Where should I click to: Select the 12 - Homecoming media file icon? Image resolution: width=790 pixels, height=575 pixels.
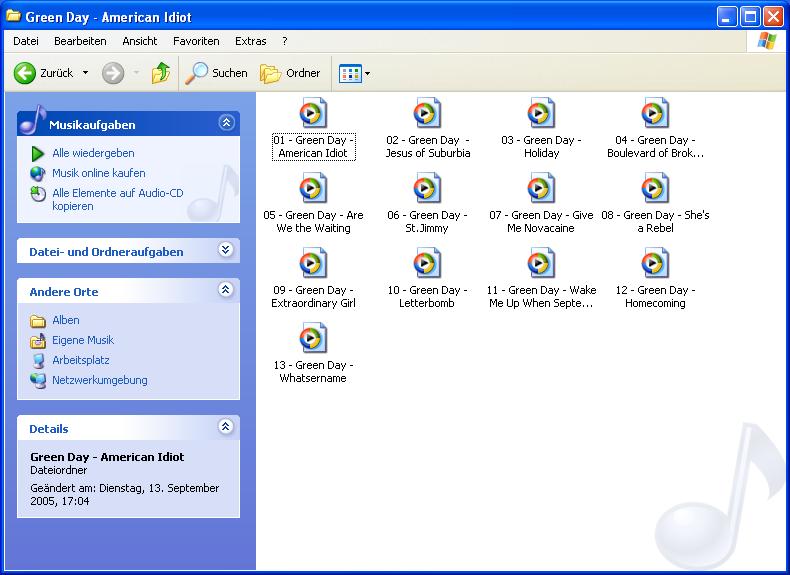coord(655,263)
